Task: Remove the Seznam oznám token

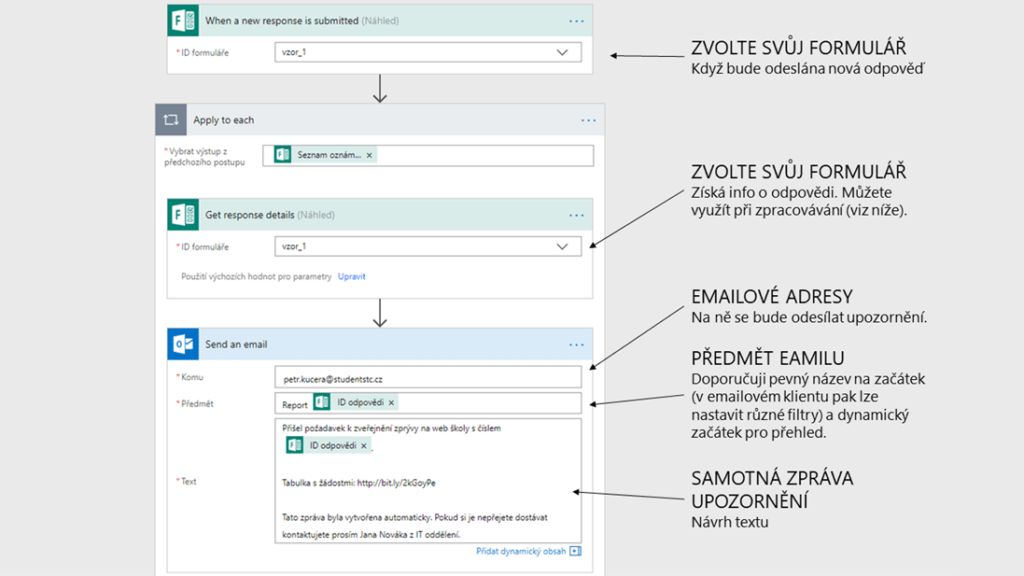Action: (369, 155)
